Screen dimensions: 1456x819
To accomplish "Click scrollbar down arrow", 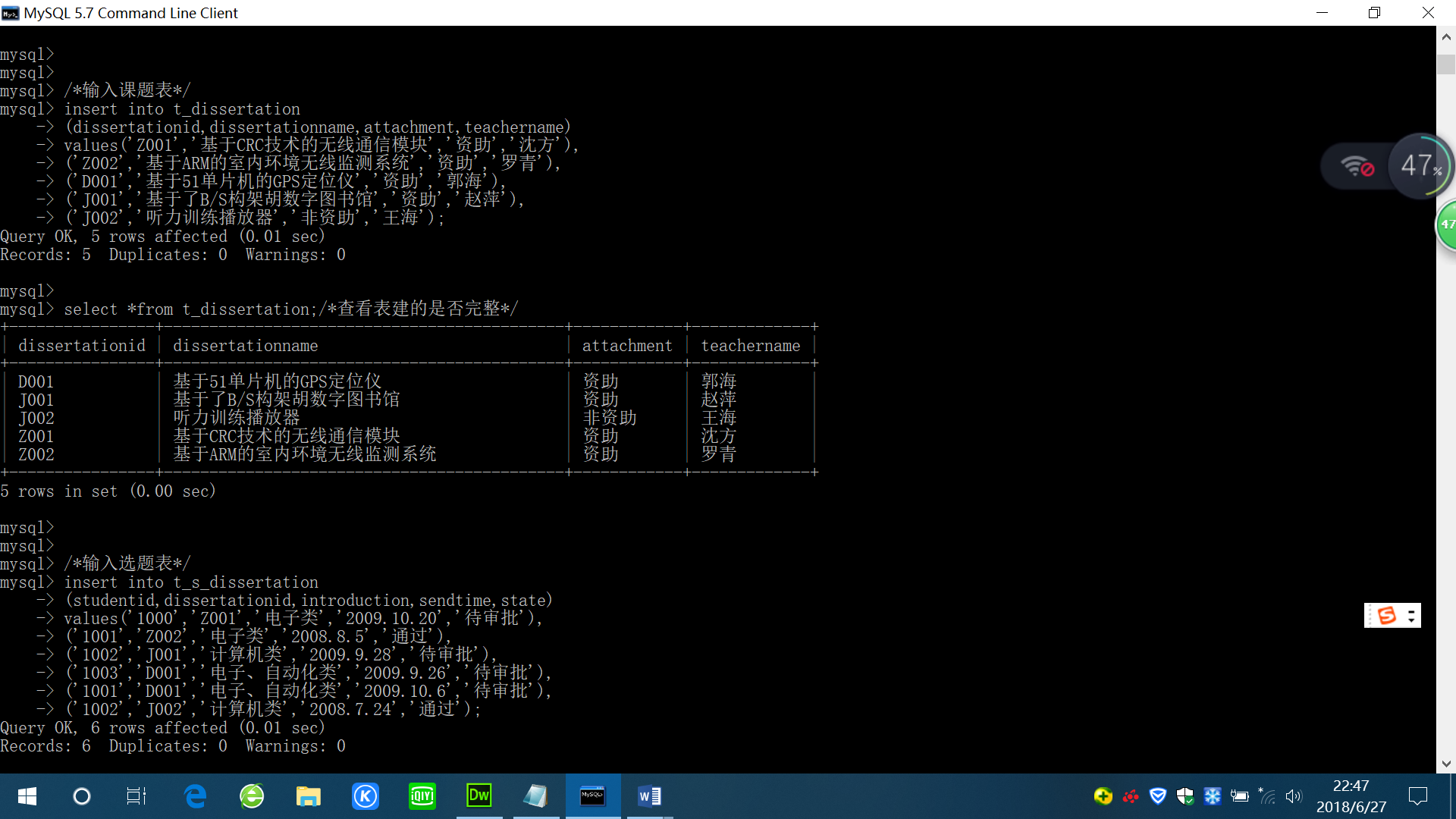I will (x=1446, y=764).
